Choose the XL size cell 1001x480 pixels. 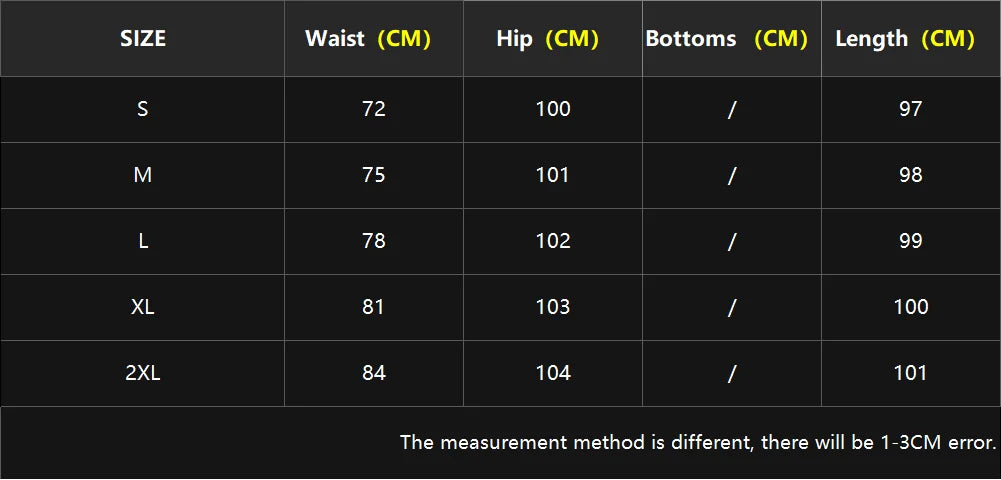coord(142,307)
